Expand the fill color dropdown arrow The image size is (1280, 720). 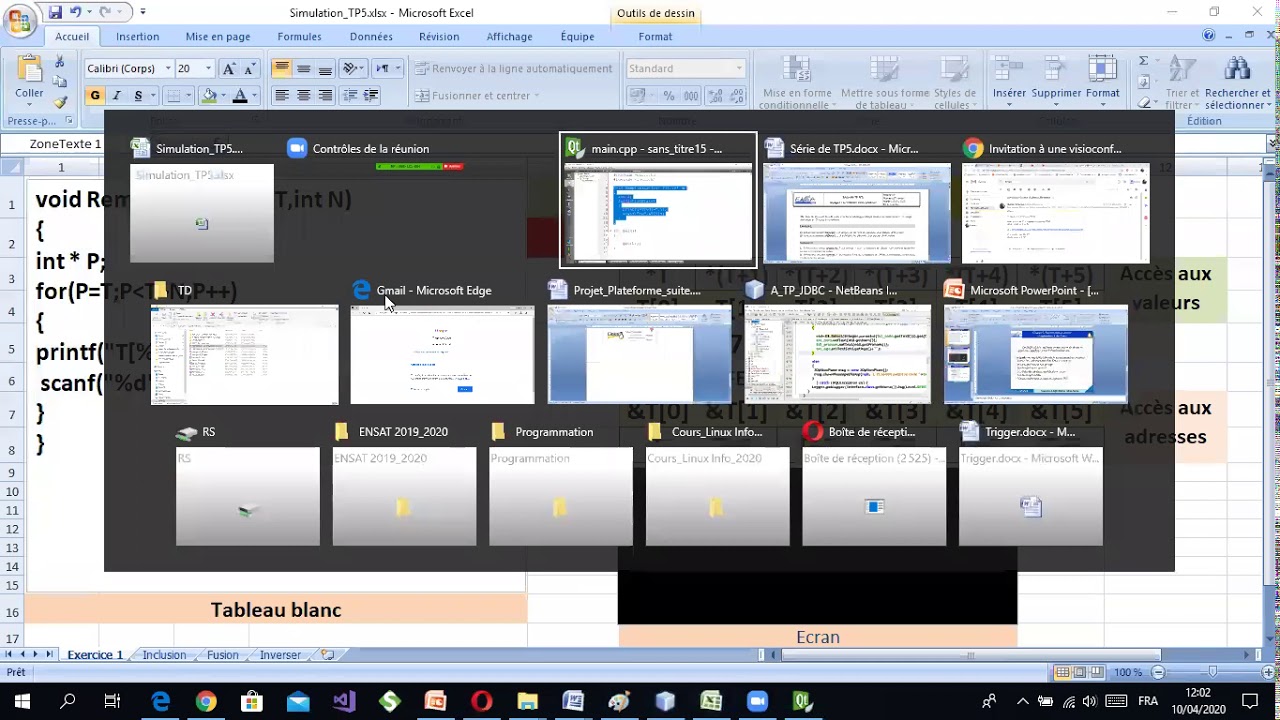[x=224, y=96]
